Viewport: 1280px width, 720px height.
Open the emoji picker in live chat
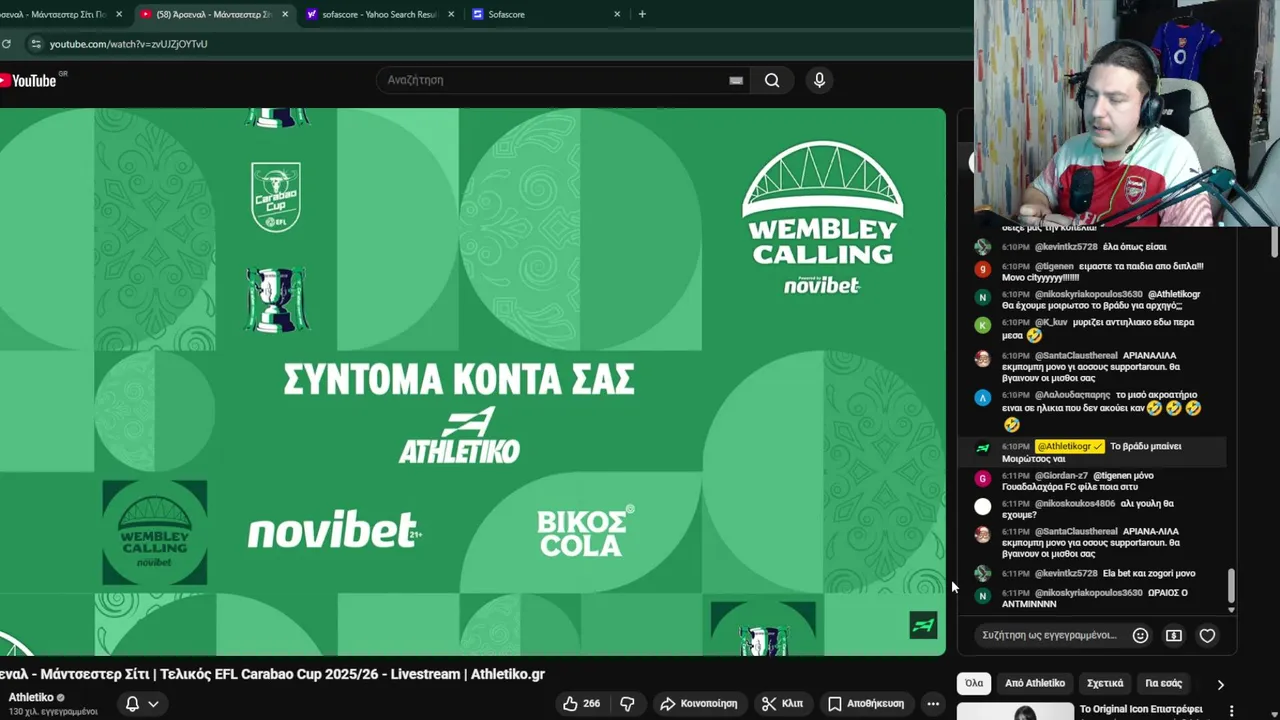[1140, 635]
